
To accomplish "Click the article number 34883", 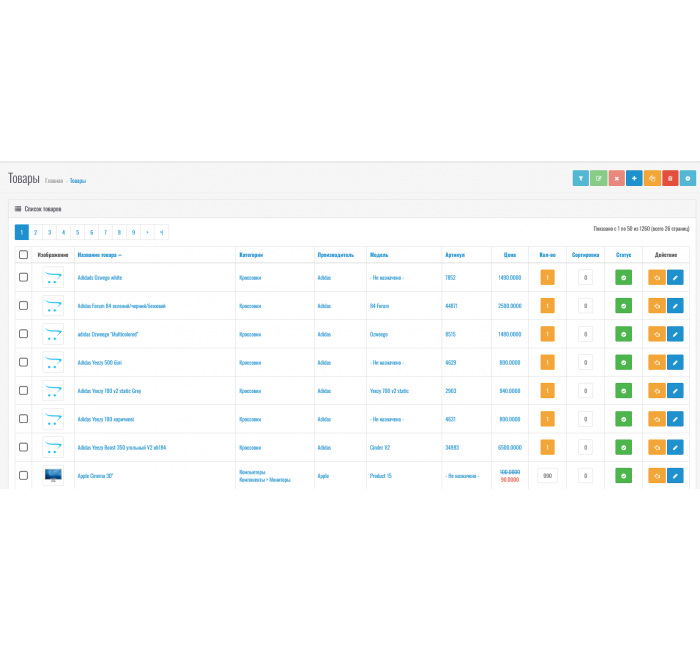I will point(452,447).
